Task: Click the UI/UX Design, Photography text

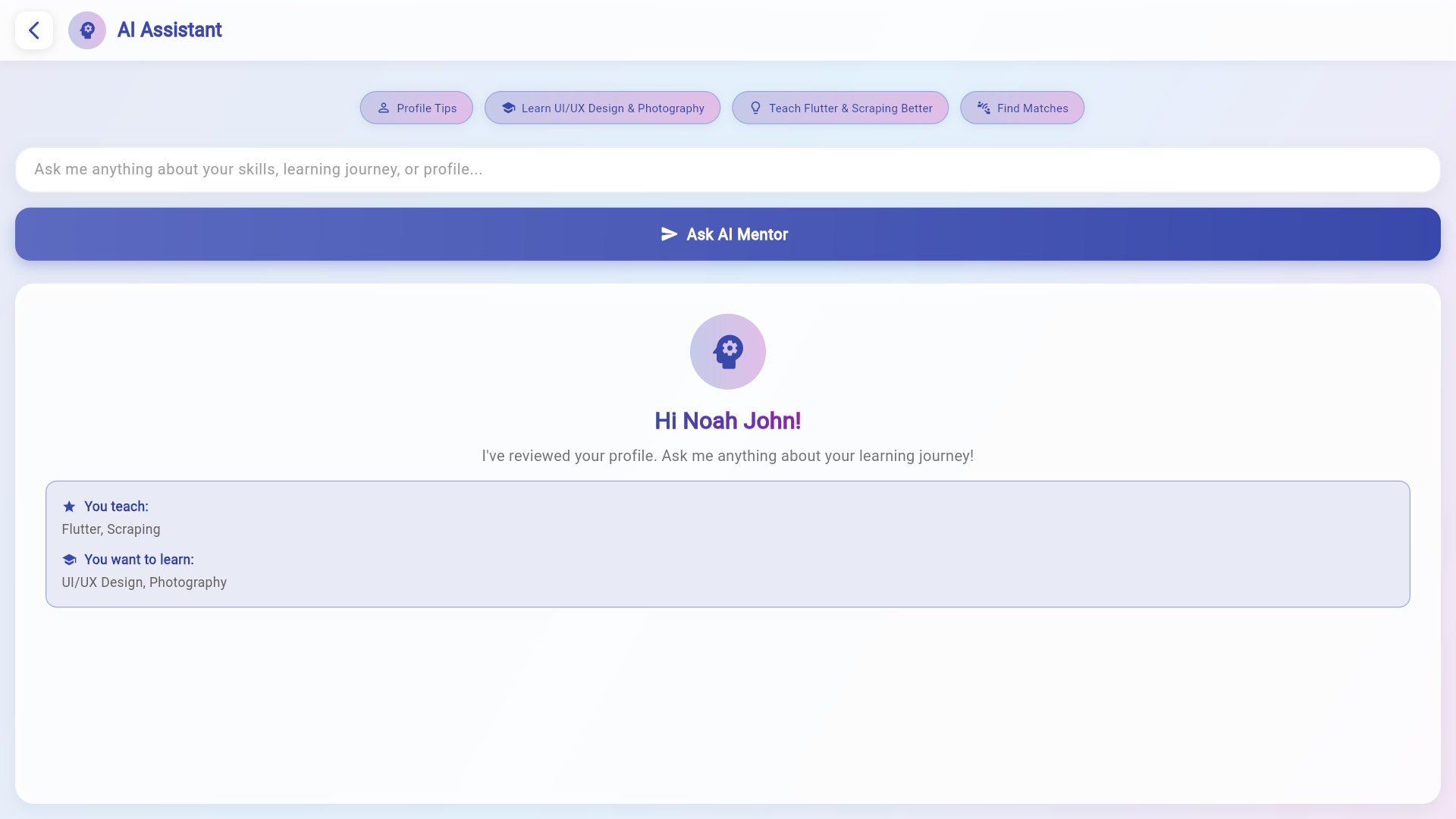Action: 144,582
